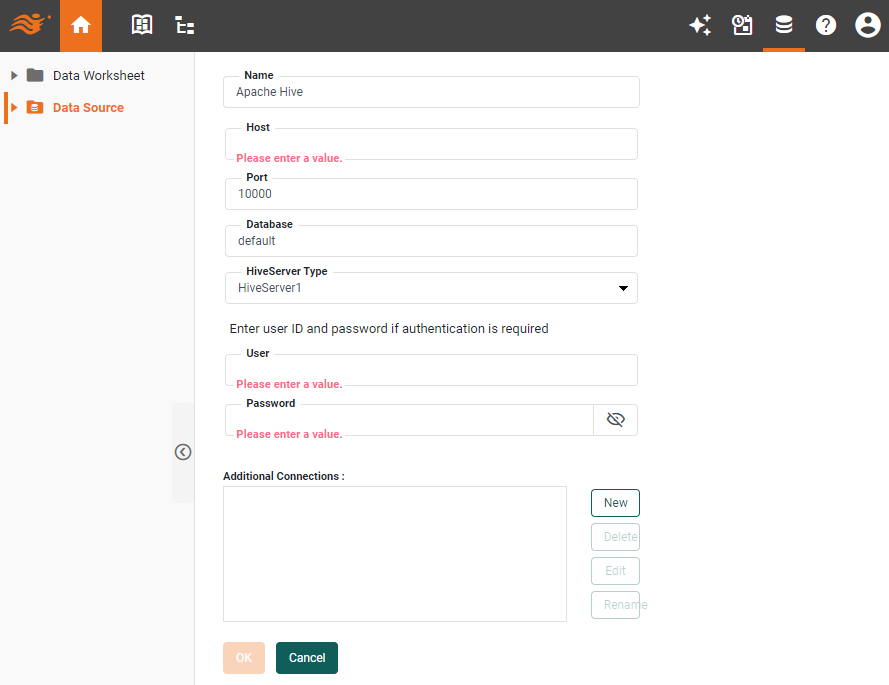This screenshot has width=889, height=685.
Task: Toggle password visibility with the eye icon
Action: click(x=615, y=420)
